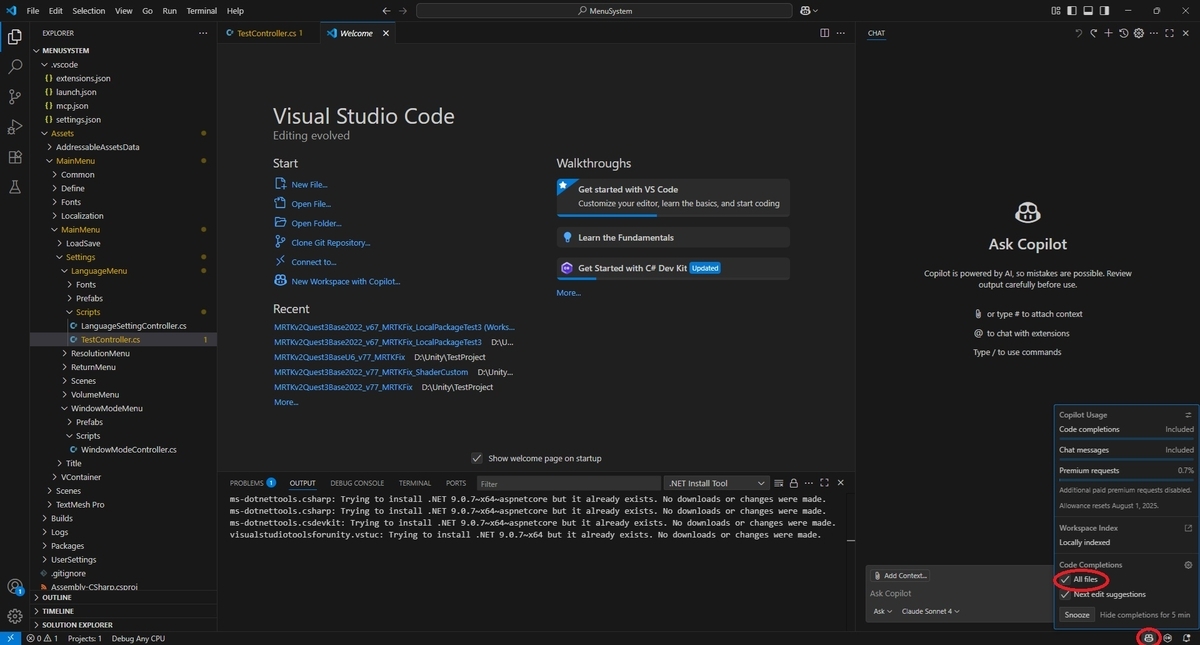1200x645 pixels.
Task: Open the Explorer view in activity bar
Action: point(15,37)
